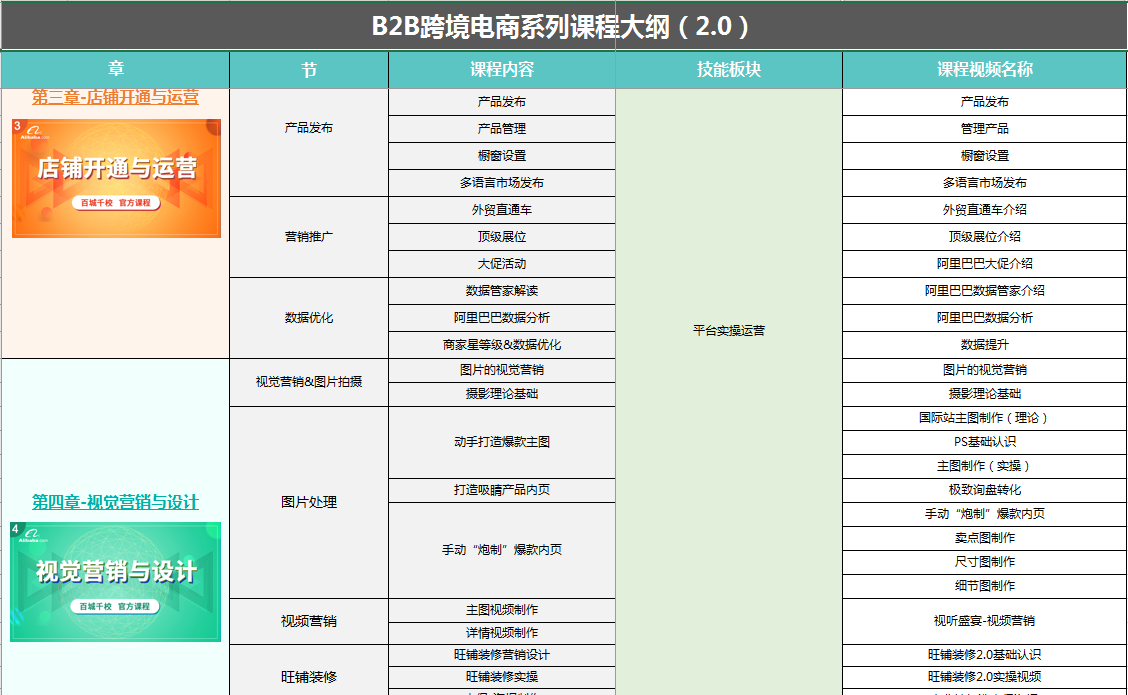Select the B2B跨境电商系列课程大纲 title cell
1128x695 pixels.
point(563,27)
